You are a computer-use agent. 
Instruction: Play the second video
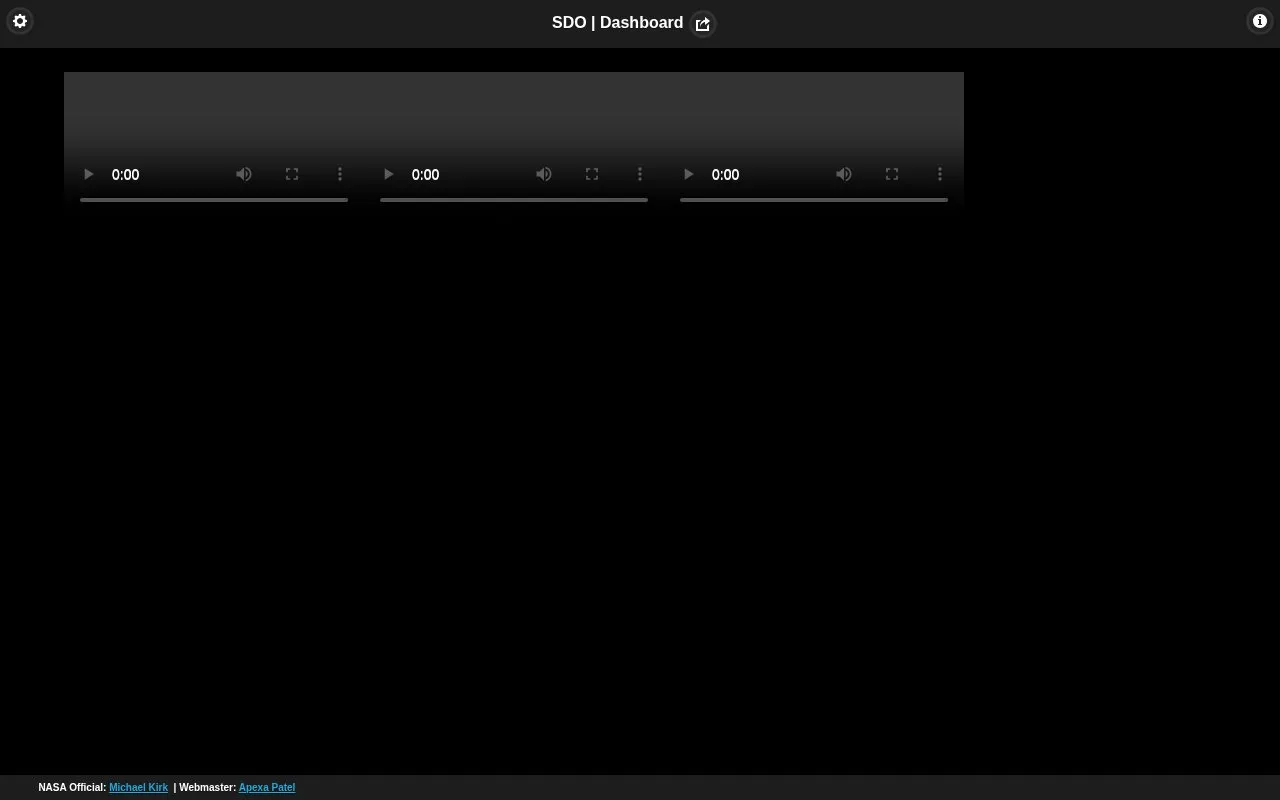click(388, 174)
